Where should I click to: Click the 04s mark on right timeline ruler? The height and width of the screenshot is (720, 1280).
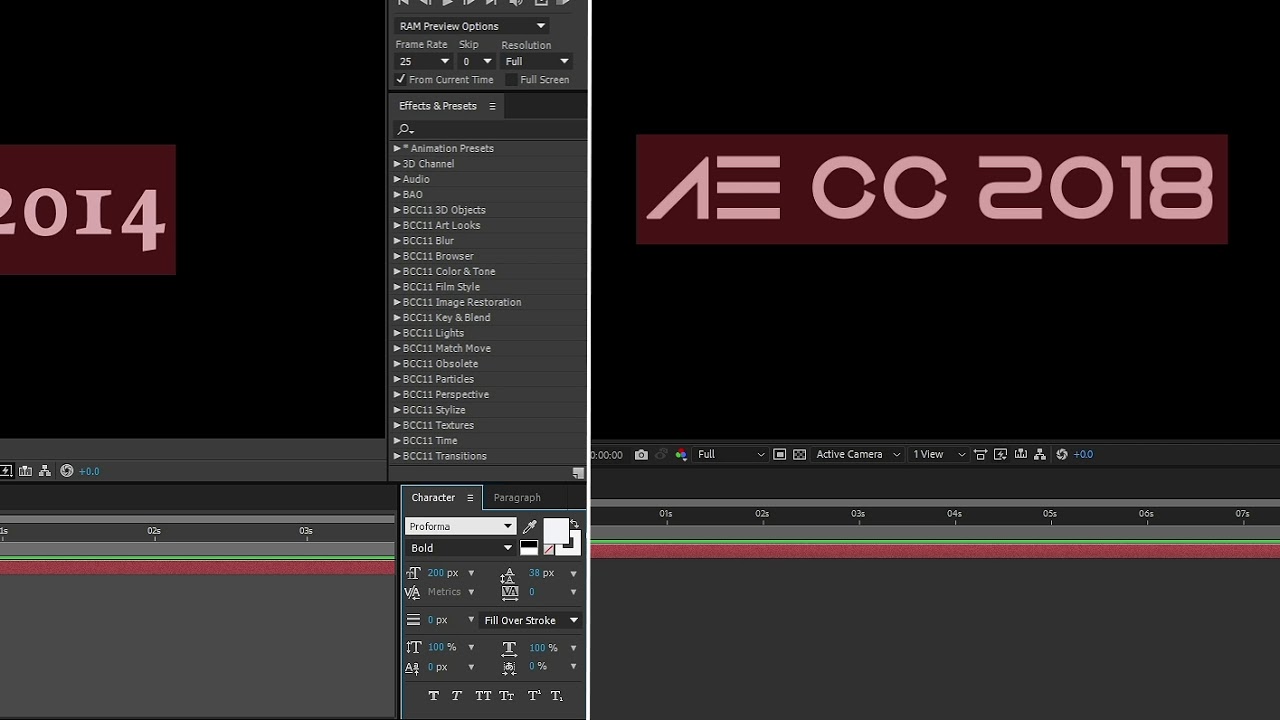(954, 513)
